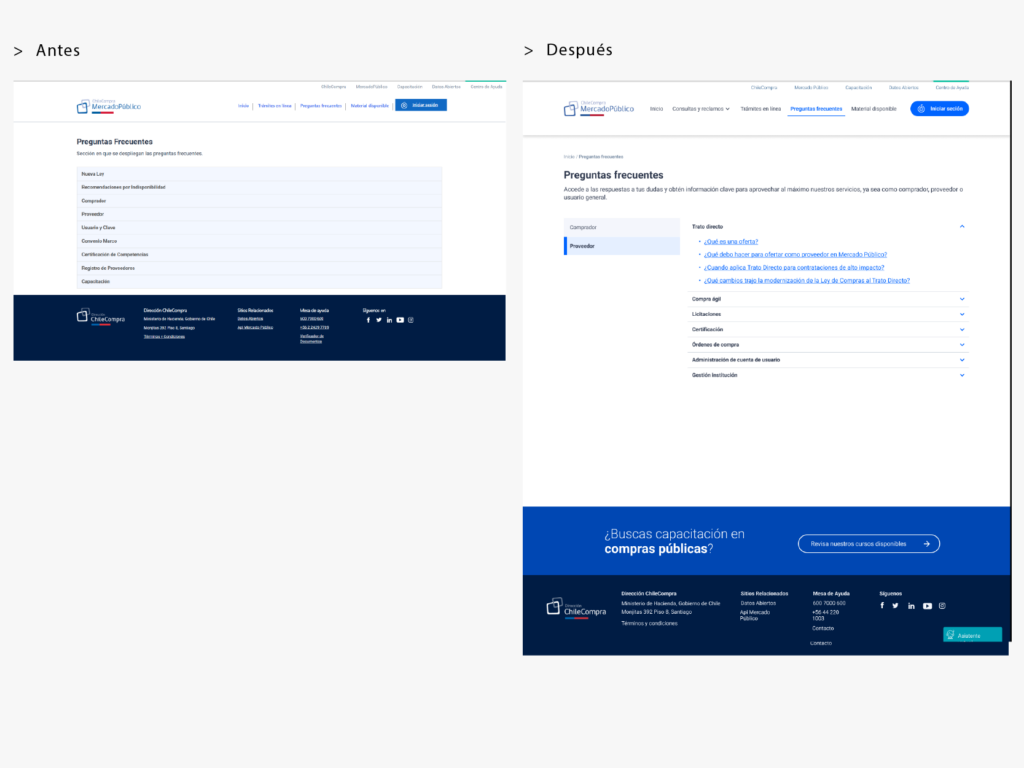Viewport: 1024px width, 768px height.
Task: Click Revisa nuestros cursos disponibles button
Action: [869, 544]
